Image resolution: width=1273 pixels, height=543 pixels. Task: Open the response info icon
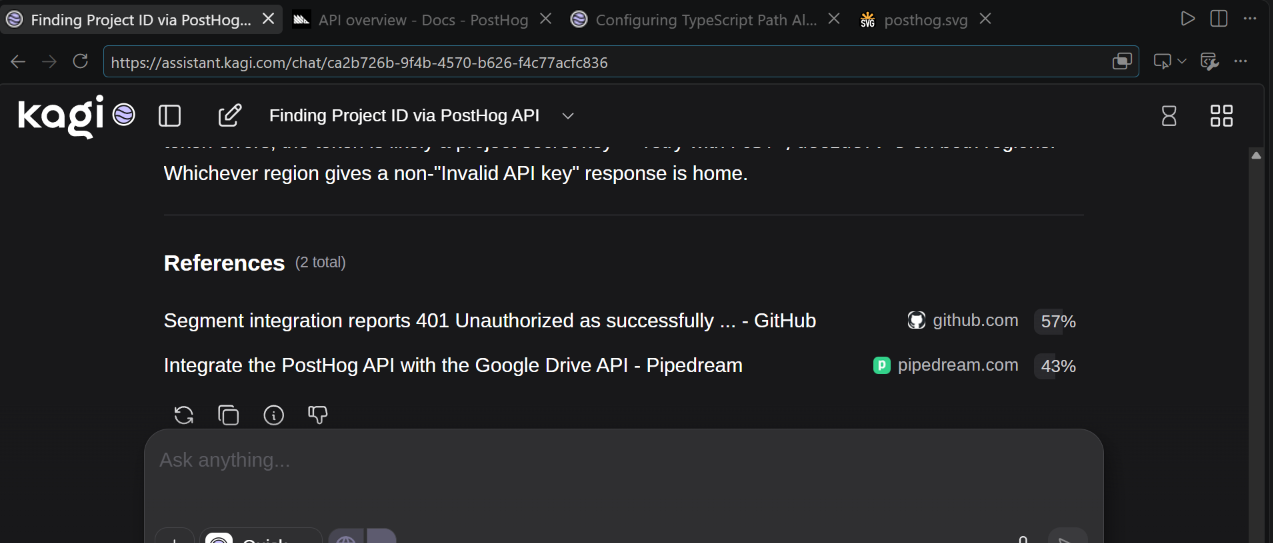pyautogui.click(x=273, y=415)
